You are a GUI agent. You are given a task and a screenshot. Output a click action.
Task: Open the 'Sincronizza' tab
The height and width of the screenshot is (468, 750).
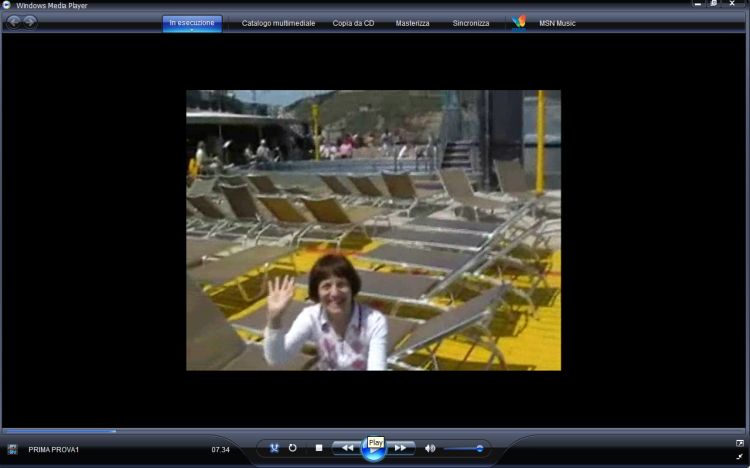point(471,22)
